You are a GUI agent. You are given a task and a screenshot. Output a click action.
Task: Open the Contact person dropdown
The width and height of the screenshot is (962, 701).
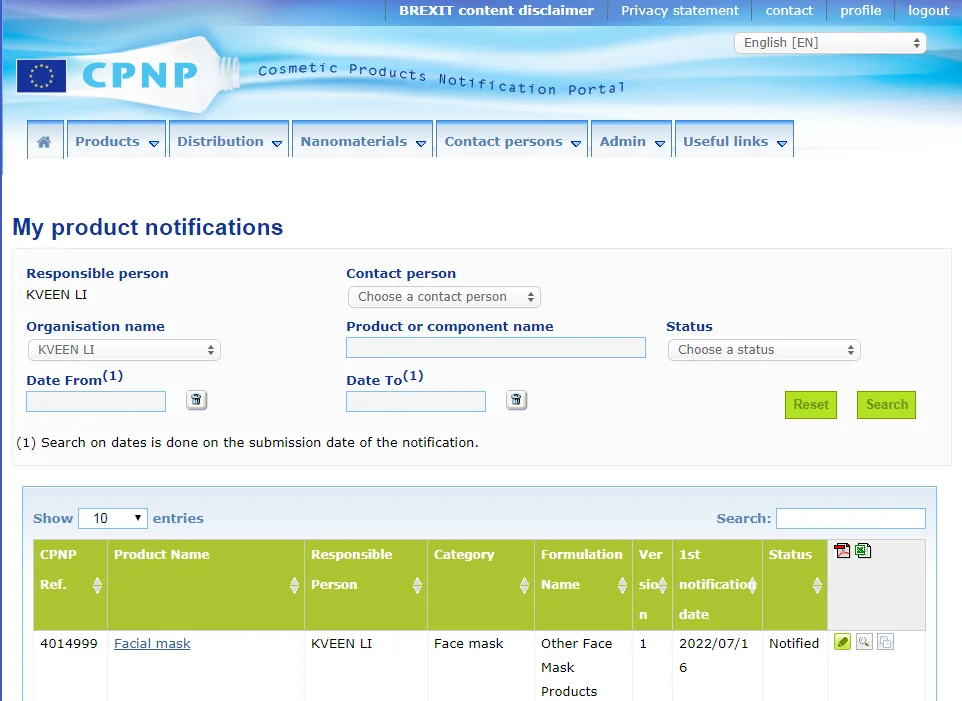click(x=444, y=297)
